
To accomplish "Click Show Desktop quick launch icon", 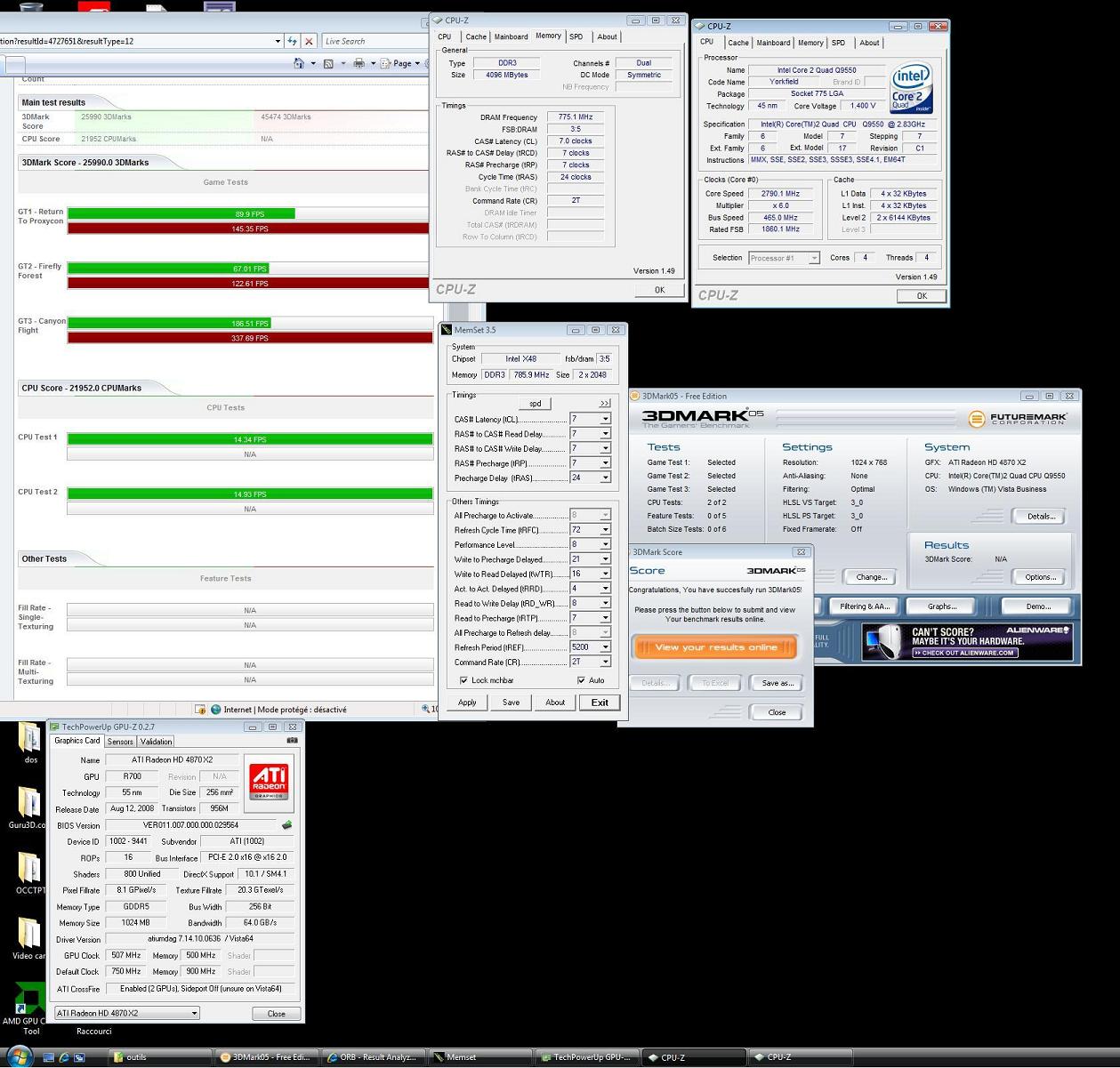I will (x=49, y=1057).
